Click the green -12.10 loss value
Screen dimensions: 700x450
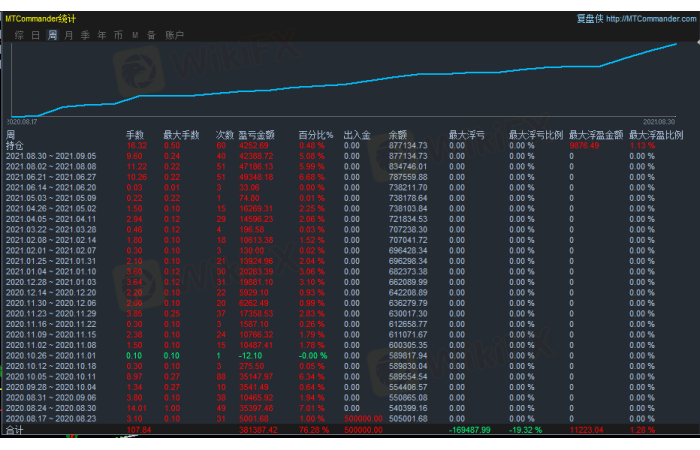pyautogui.click(x=250, y=356)
